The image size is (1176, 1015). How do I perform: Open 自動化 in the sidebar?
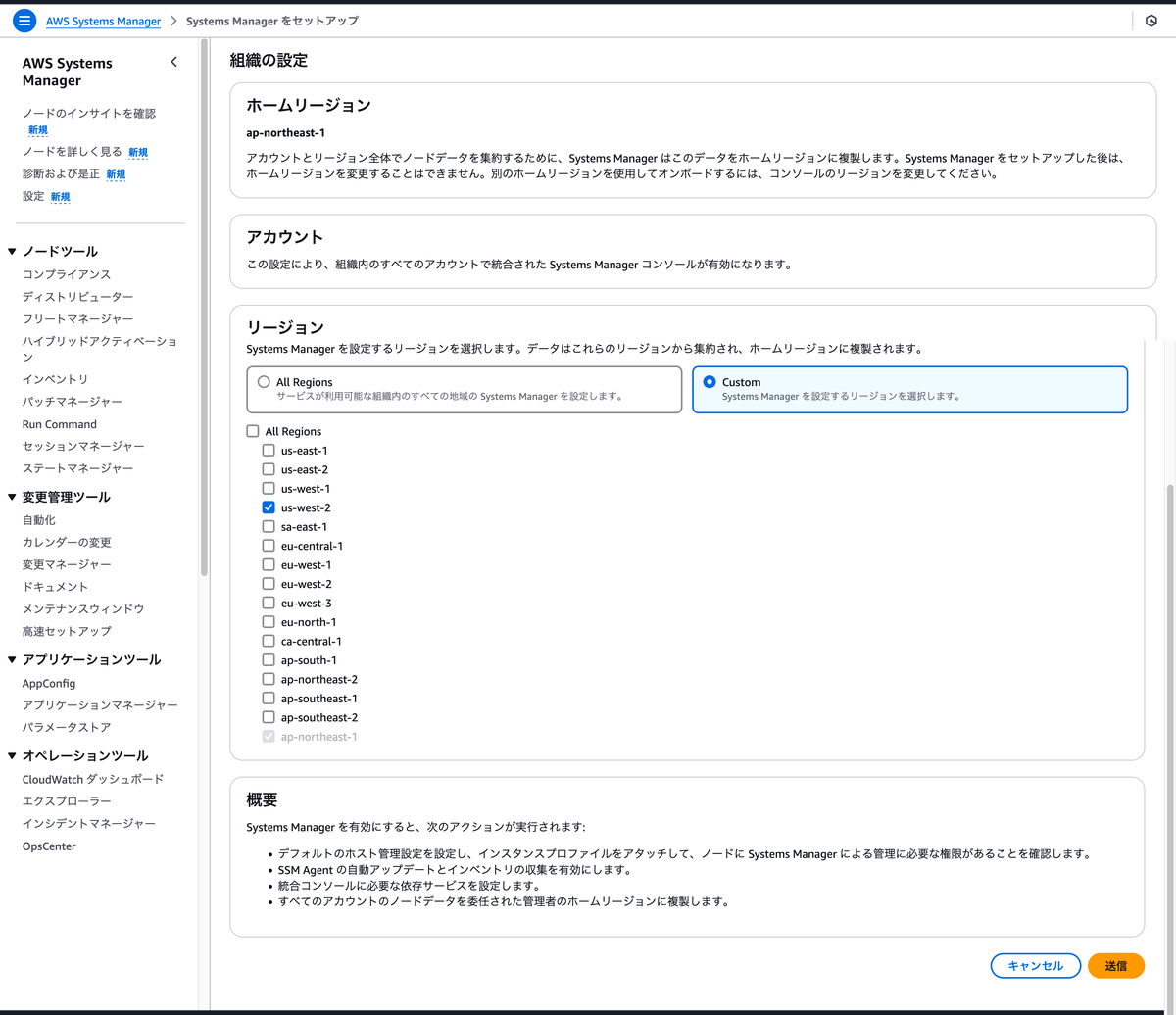39,520
